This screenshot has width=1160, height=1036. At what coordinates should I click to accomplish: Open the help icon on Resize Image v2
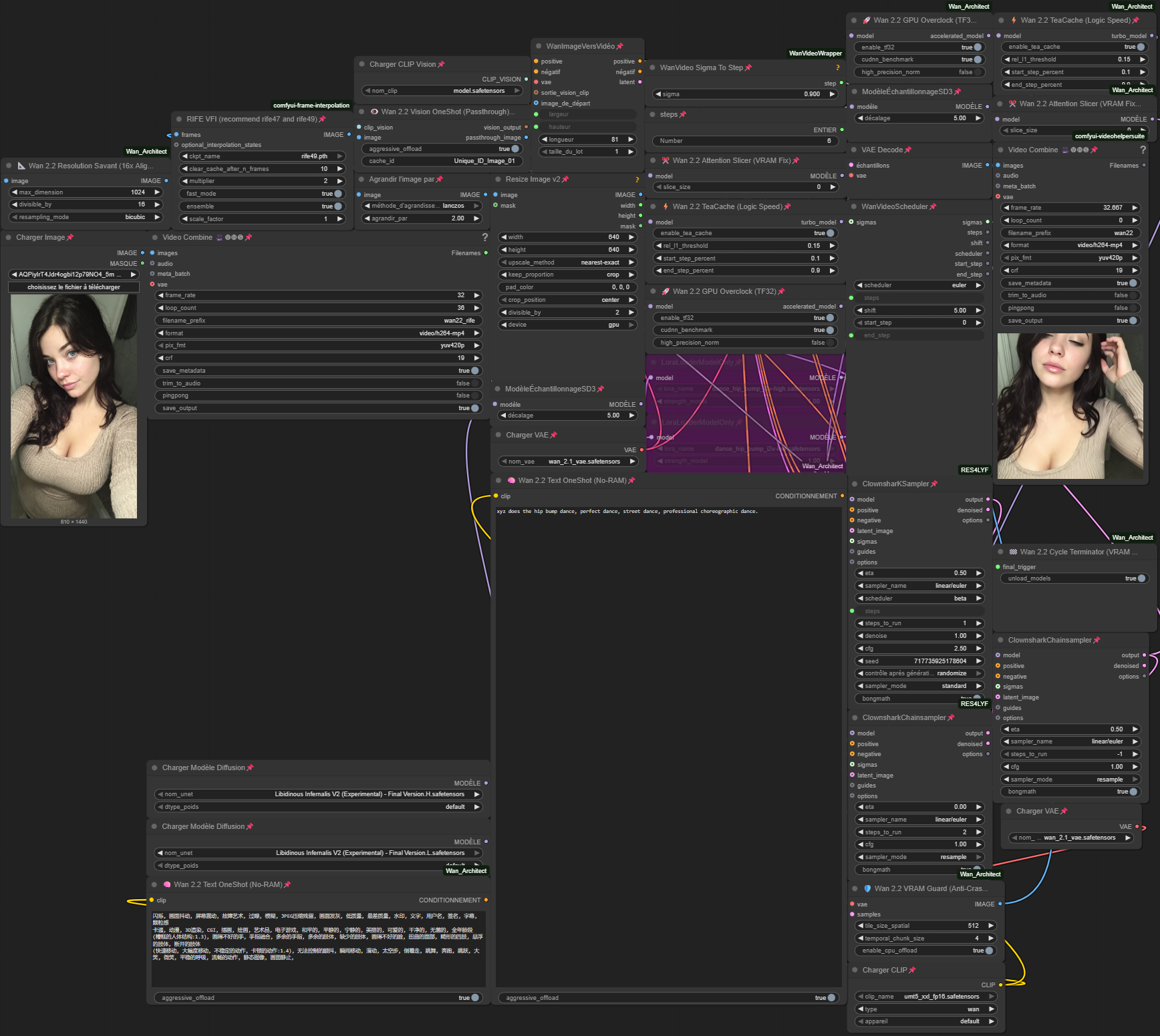click(x=637, y=179)
